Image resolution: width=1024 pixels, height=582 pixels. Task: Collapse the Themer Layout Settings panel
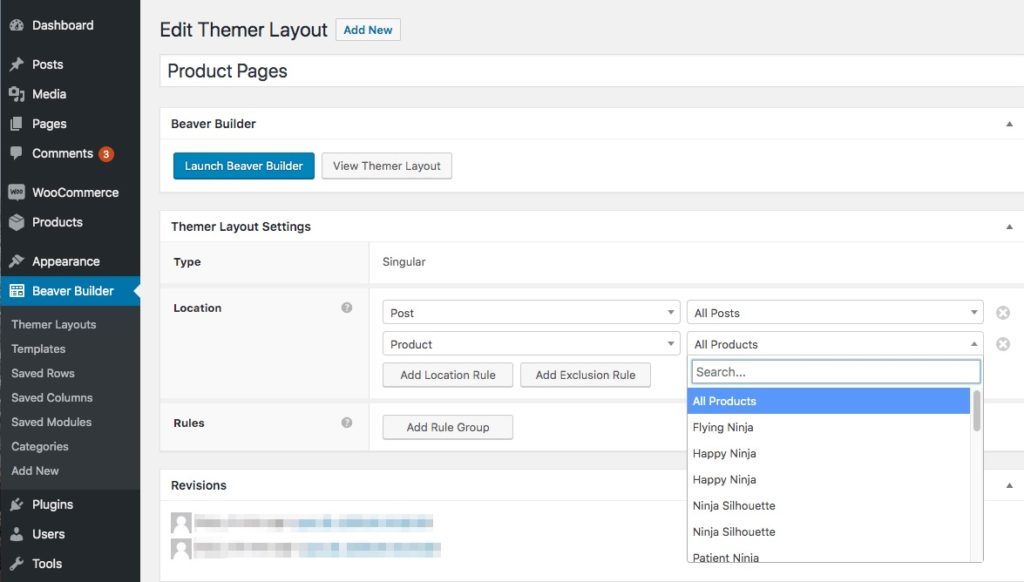1007,227
